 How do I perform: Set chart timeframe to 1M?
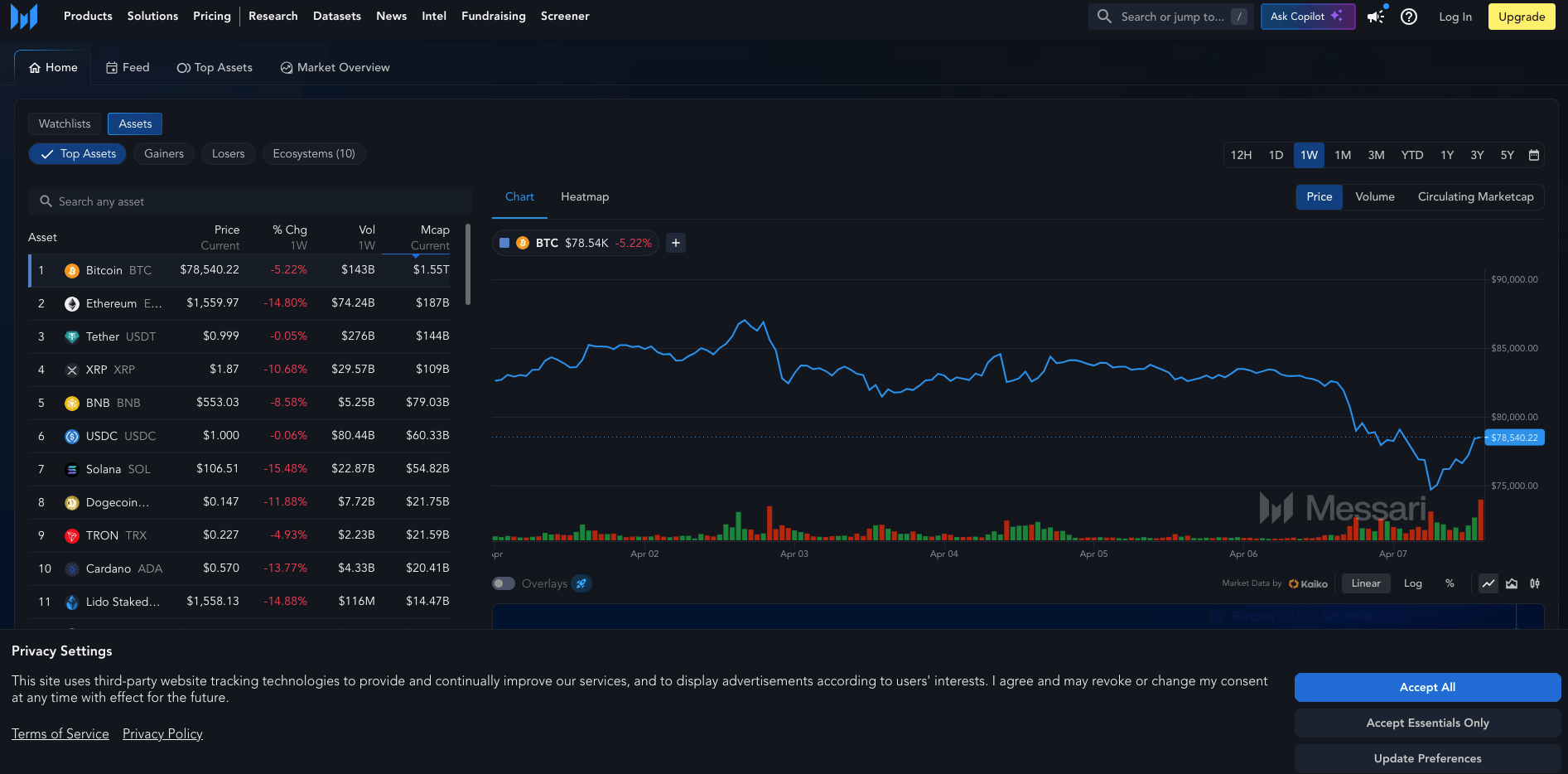(1343, 155)
